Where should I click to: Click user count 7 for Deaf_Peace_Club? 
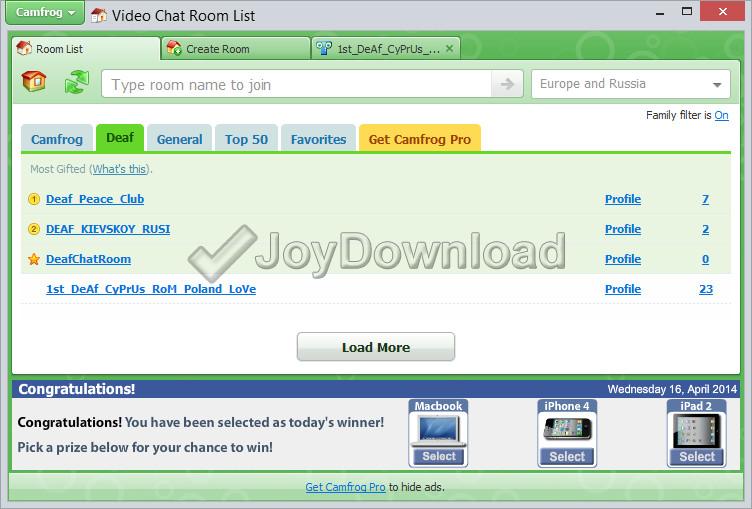point(705,199)
